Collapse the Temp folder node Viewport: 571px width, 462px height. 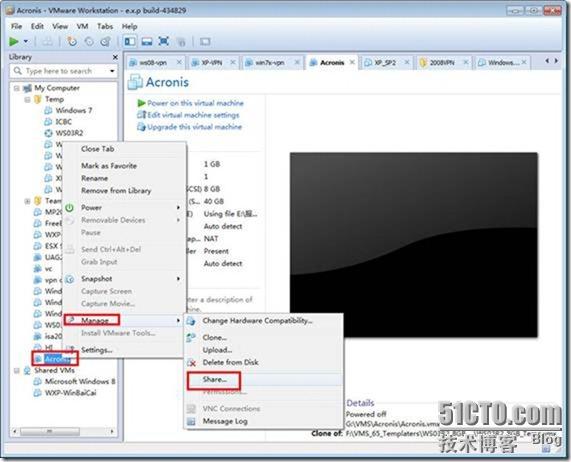point(27,99)
